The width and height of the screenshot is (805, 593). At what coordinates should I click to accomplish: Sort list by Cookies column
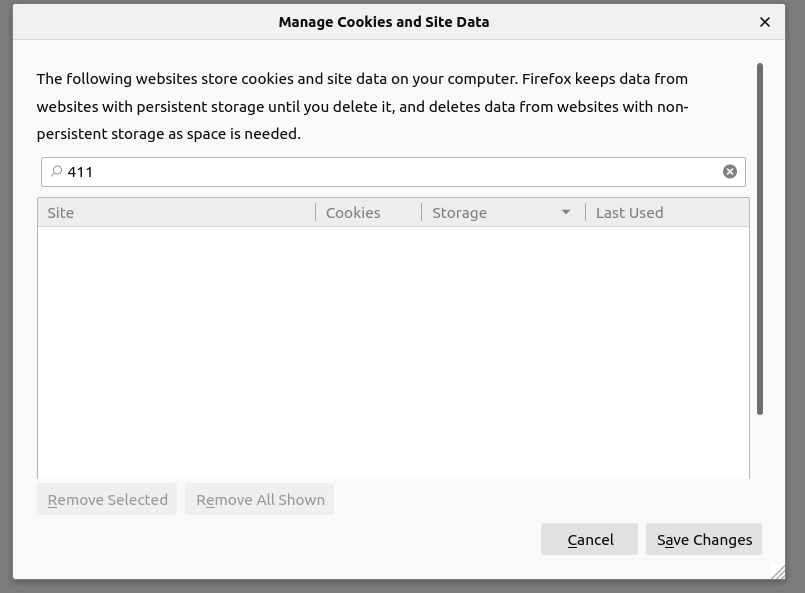pos(367,213)
